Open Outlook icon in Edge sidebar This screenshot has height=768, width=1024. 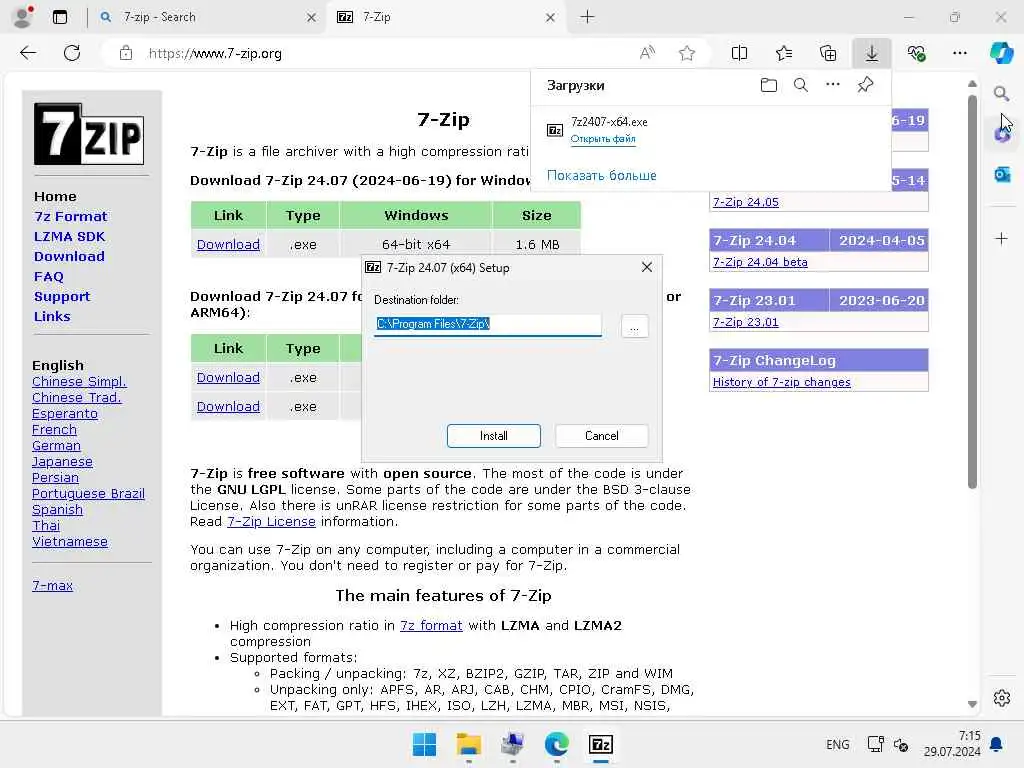[1002, 174]
